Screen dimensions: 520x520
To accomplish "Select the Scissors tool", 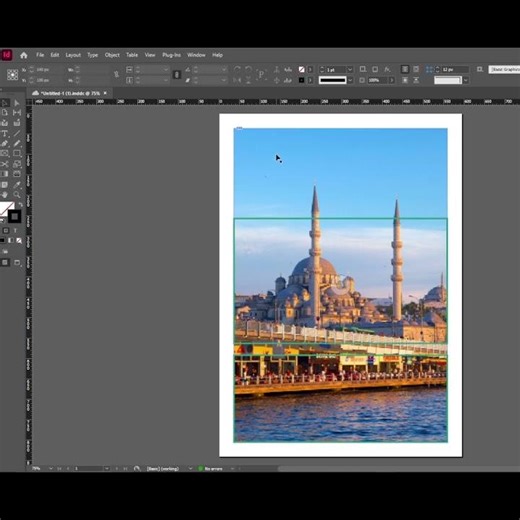I will pyautogui.click(x=4, y=164).
